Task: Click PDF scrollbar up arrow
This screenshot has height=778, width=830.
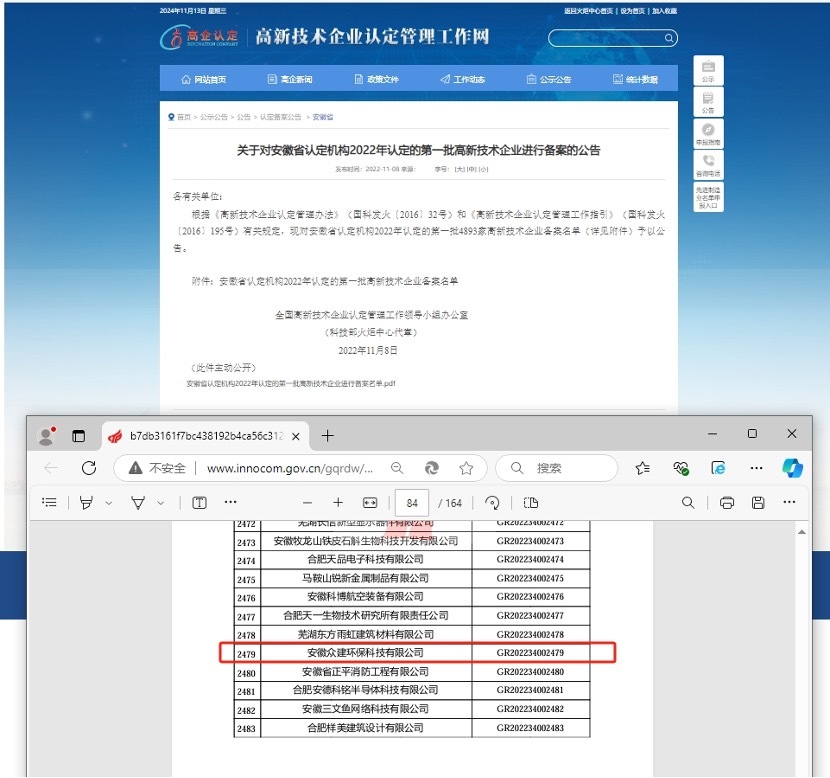Action: tap(802, 532)
